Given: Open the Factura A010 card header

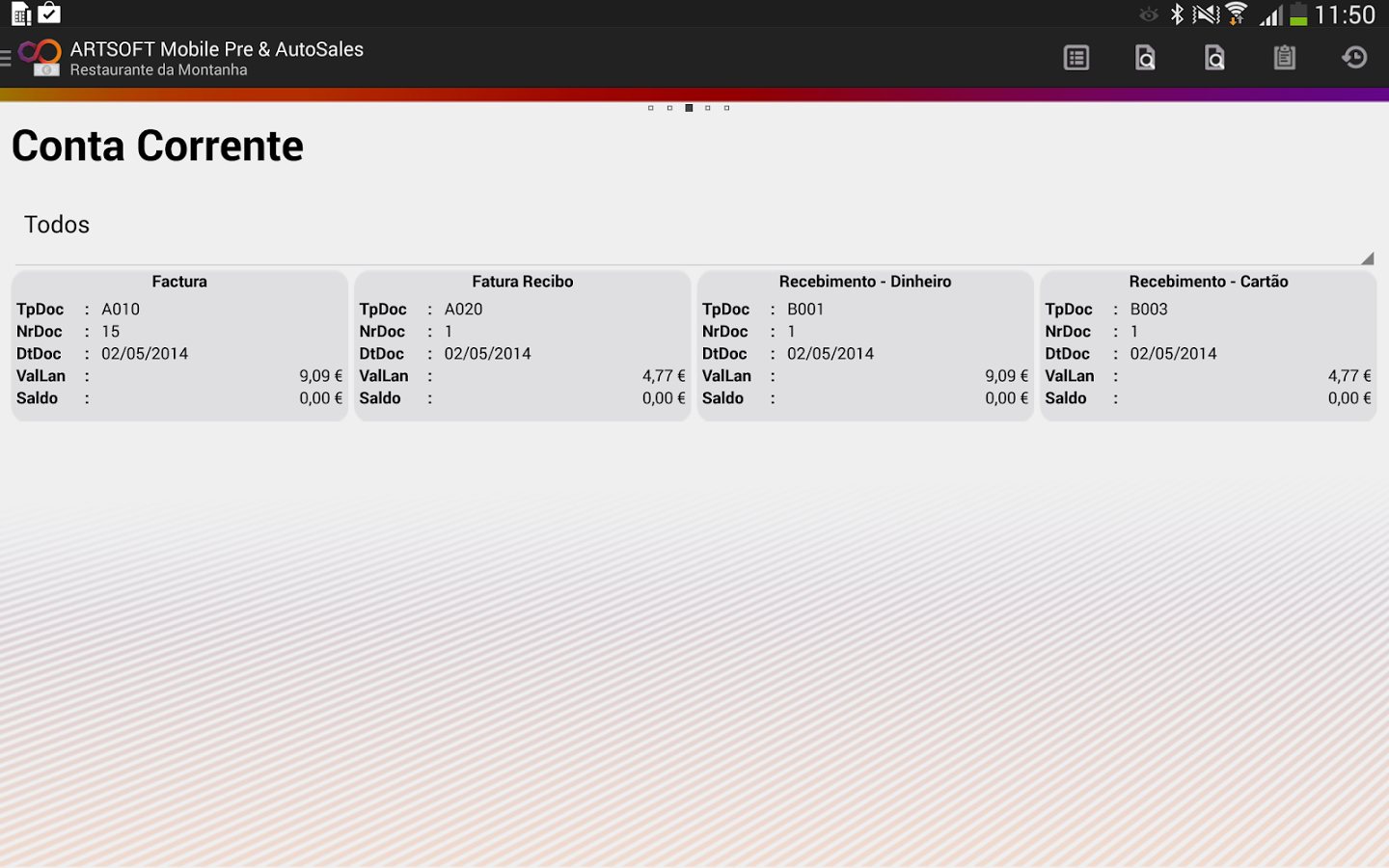Looking at the screenshot, I should pos(179,282).
